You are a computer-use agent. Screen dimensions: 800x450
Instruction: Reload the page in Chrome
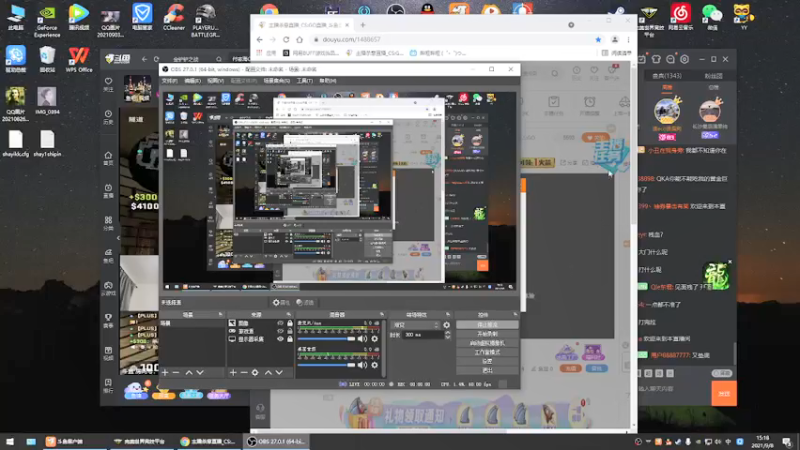click(x=286, y=39)
